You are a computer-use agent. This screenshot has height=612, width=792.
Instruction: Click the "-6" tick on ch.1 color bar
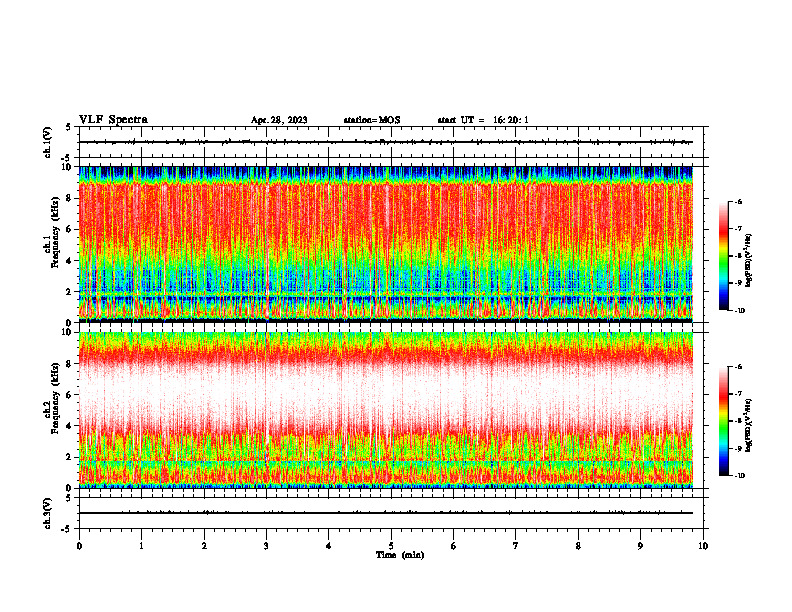[738, 202]
